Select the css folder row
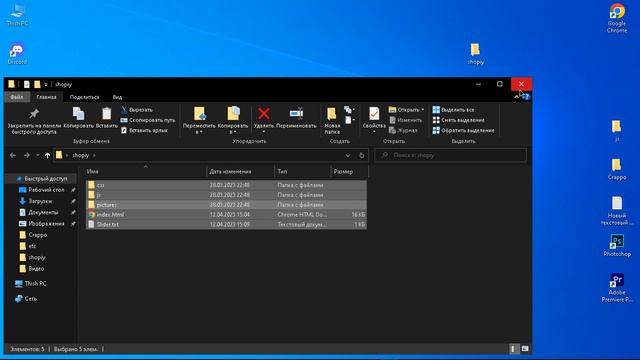This screenshot has width=640, height=360. point(226,185)
